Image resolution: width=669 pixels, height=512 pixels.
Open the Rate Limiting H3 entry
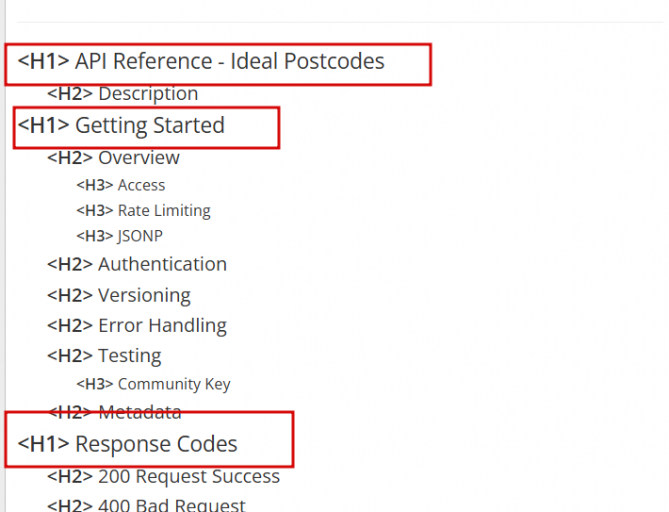[x=143, y=211]
